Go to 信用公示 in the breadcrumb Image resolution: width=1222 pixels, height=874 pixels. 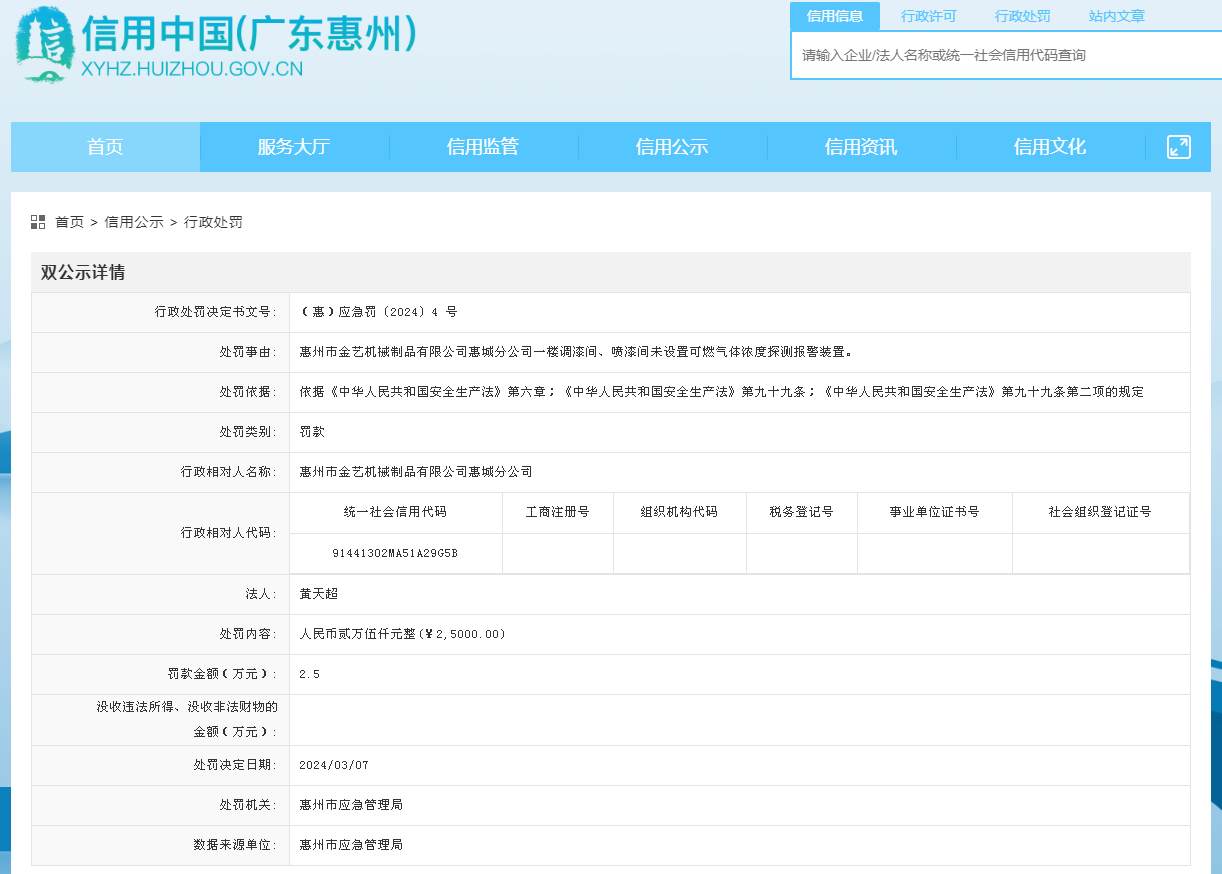pos(134,222)
